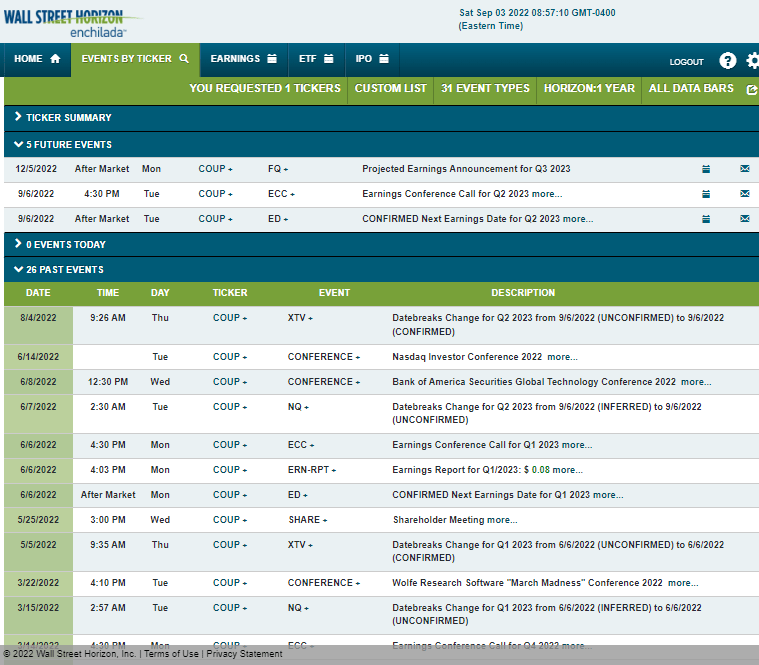Open the settings gear icon
759x665 pixels.
pos(753,61)
